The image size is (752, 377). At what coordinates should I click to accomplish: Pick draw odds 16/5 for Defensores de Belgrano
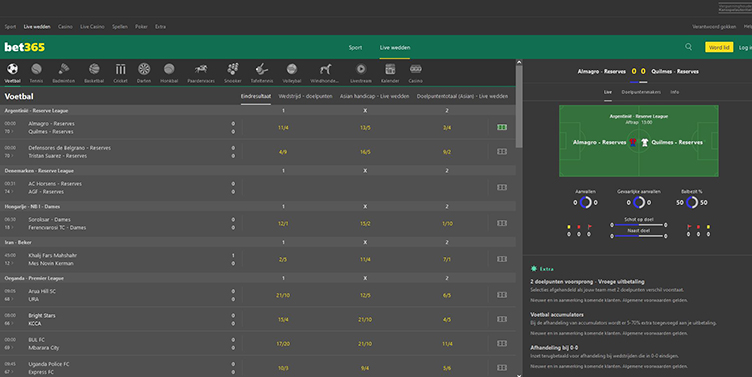pyautogui.click(x=365, y=152)
